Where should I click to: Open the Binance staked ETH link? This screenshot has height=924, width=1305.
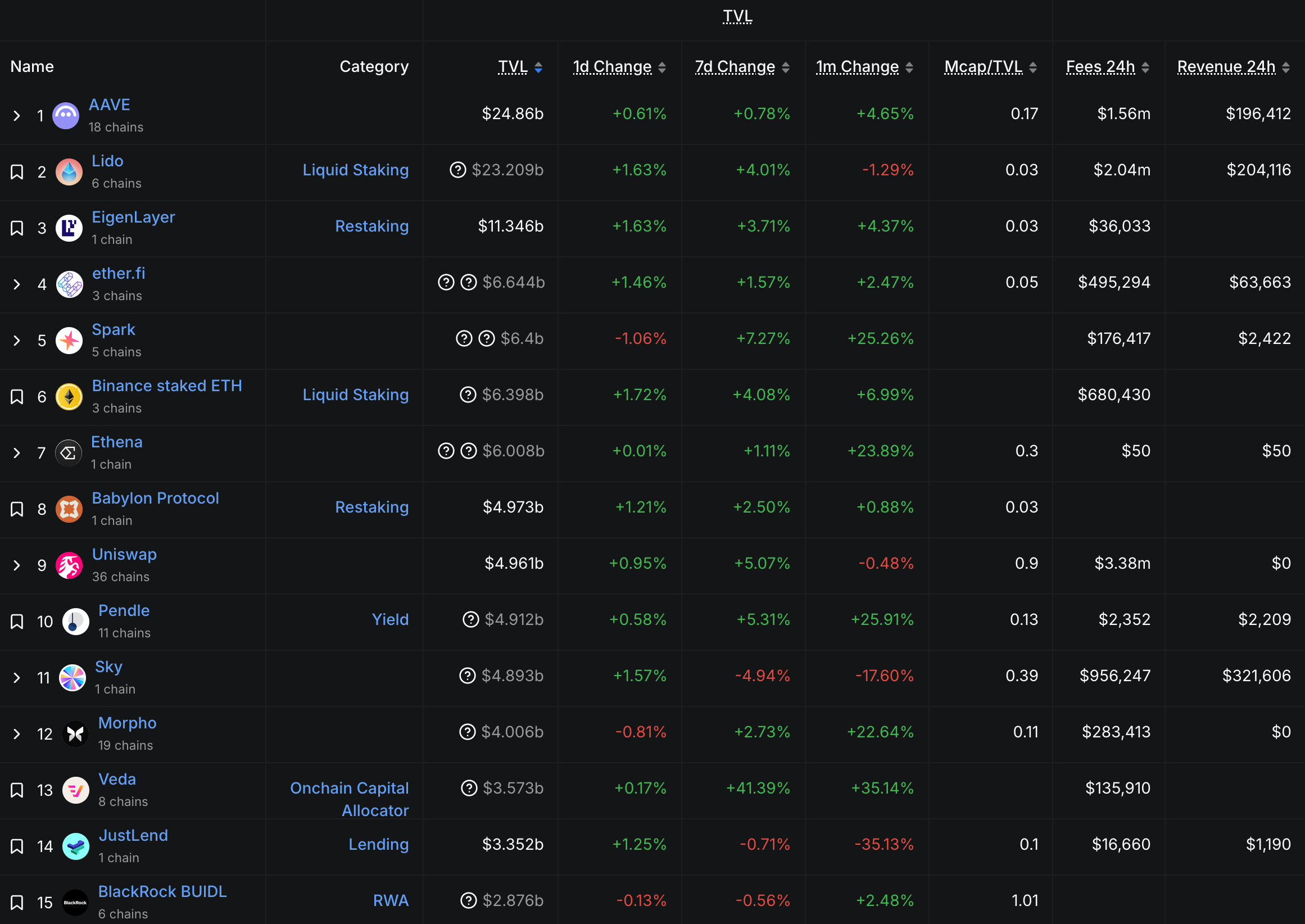167,386
